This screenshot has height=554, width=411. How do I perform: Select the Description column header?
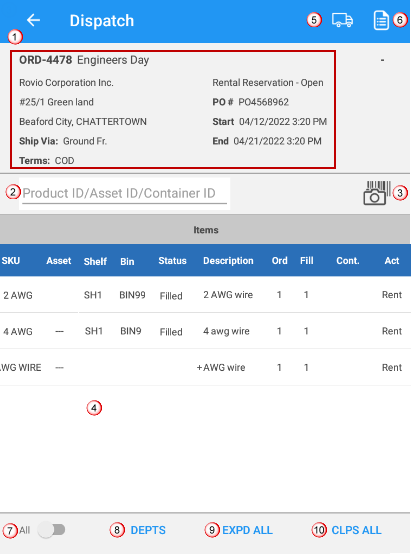point(228,261)
